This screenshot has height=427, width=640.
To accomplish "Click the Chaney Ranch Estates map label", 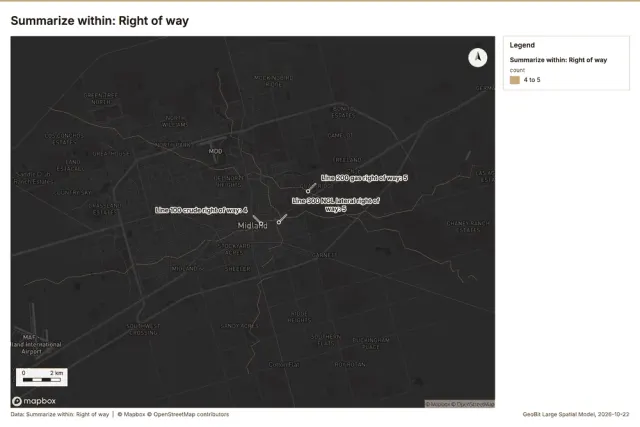I will [468, 227].
